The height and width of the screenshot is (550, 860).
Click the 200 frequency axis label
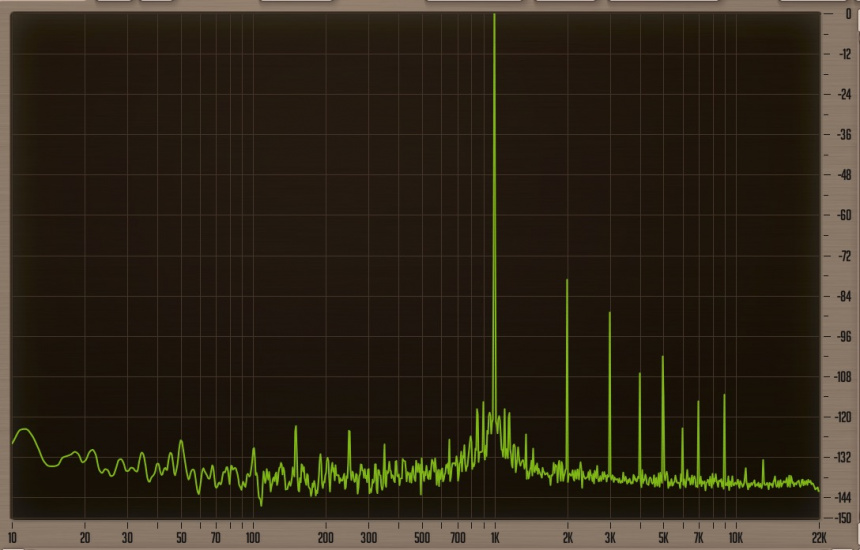click(x=326, y=537)
